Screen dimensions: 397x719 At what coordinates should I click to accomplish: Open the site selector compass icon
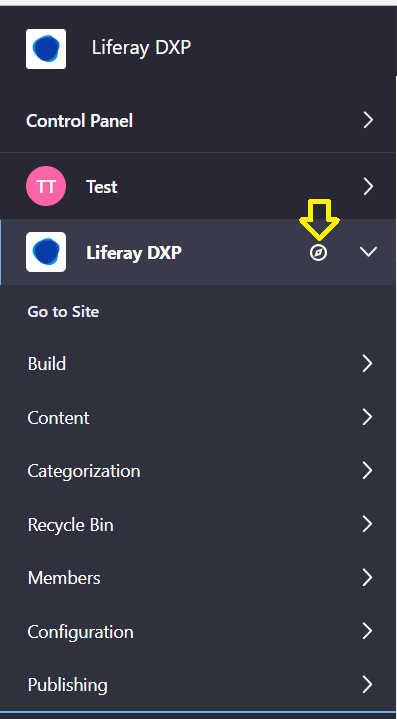[x=319, y=253]
